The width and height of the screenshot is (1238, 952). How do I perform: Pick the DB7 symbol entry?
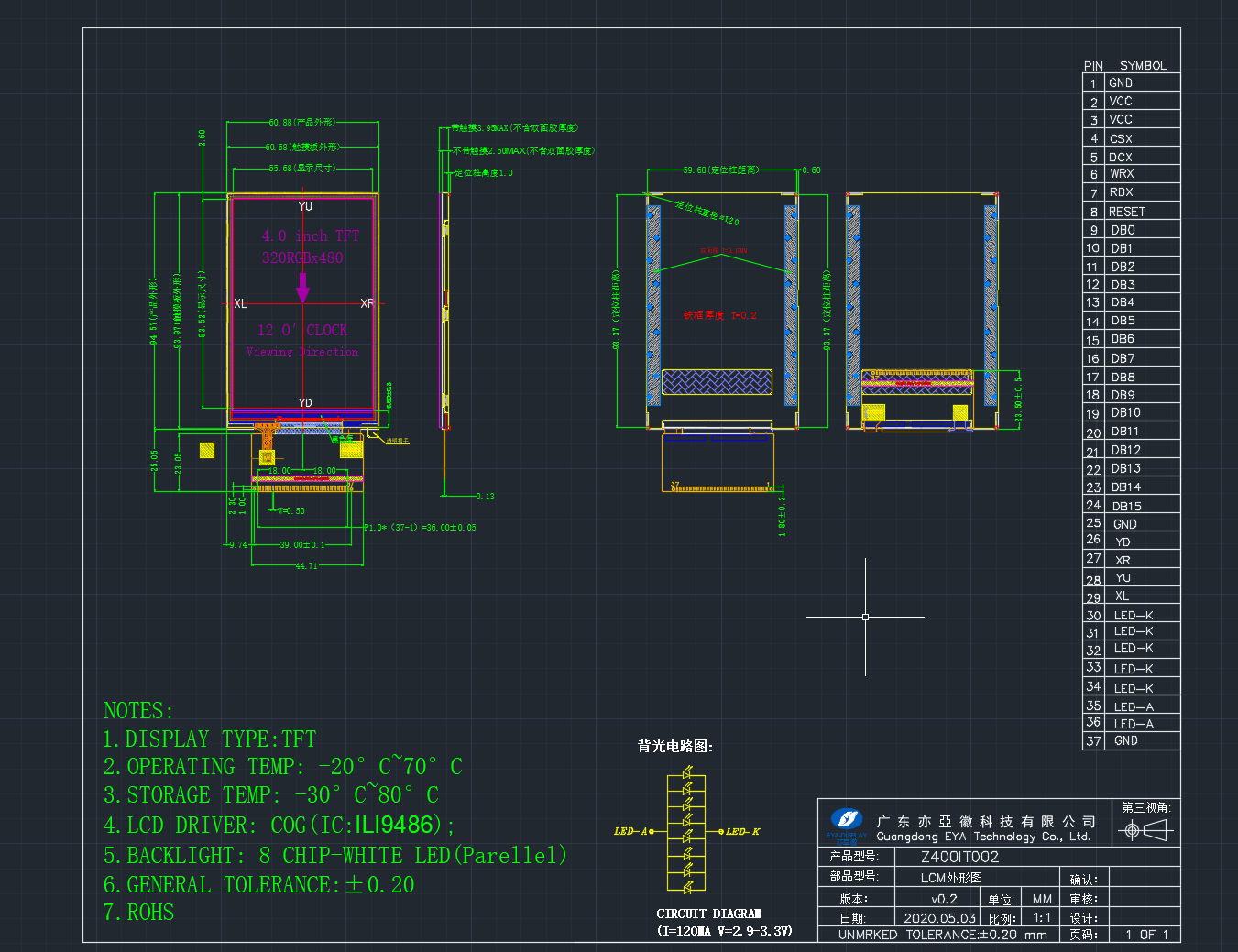tap(1123, 358)
